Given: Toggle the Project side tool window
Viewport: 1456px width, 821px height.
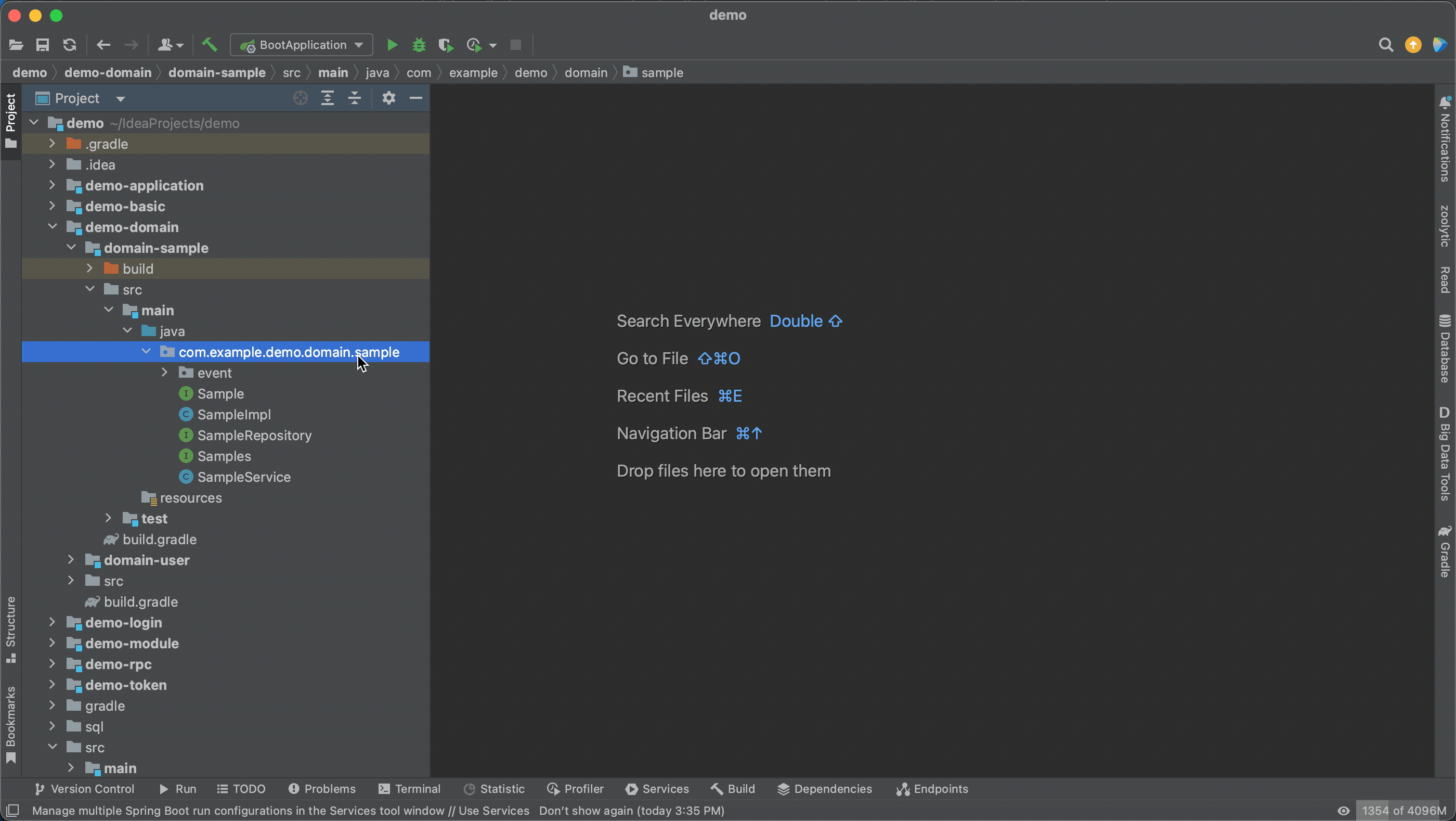Looking at the screenshot, I should tap(11, 120).
